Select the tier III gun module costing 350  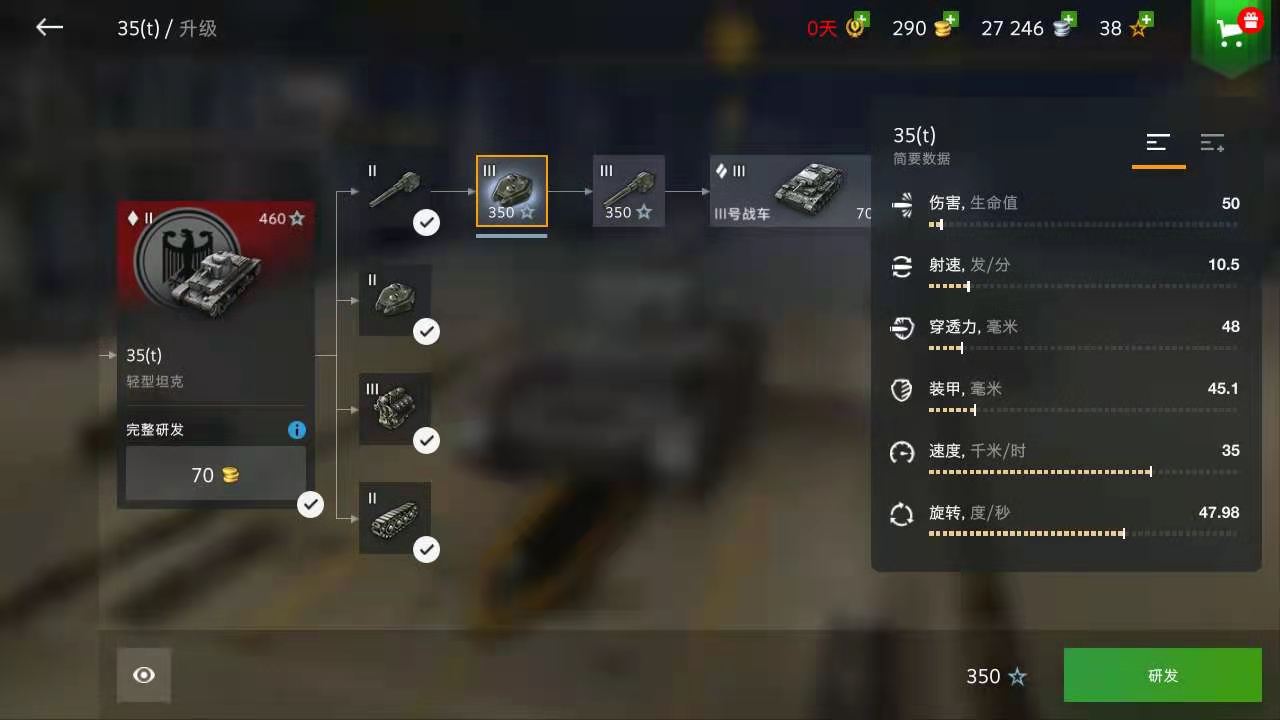coord(629,191)
